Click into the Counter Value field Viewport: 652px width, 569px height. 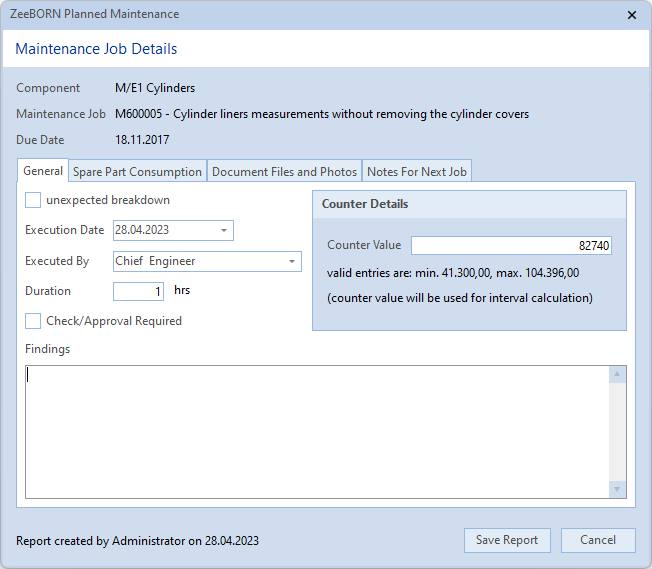[x=511, y=245]
